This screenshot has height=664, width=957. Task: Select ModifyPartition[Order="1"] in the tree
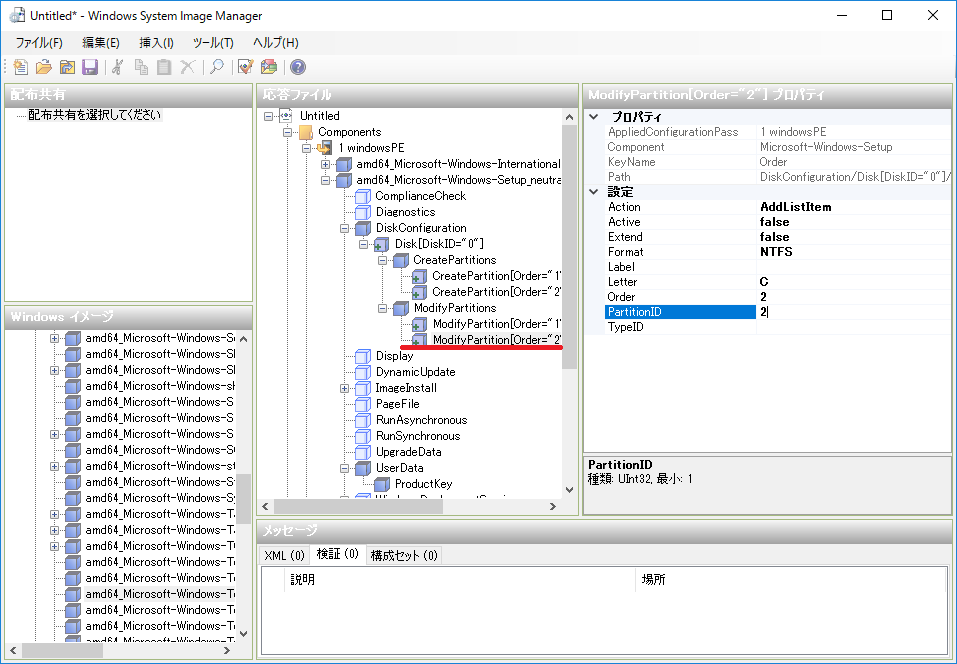(x=497, y=324)
